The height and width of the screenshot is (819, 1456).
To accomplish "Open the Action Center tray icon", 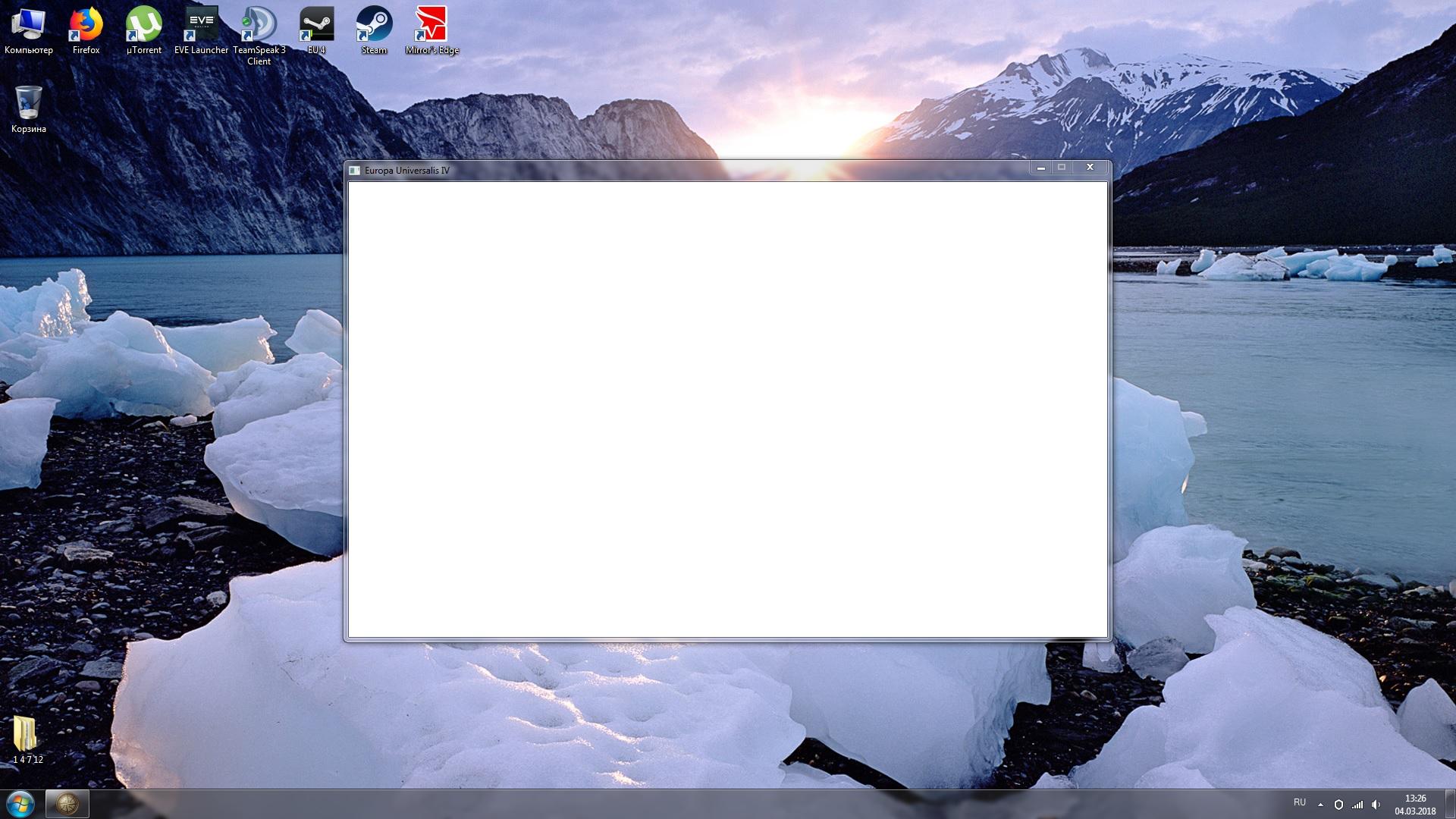I will point(1338,805).
